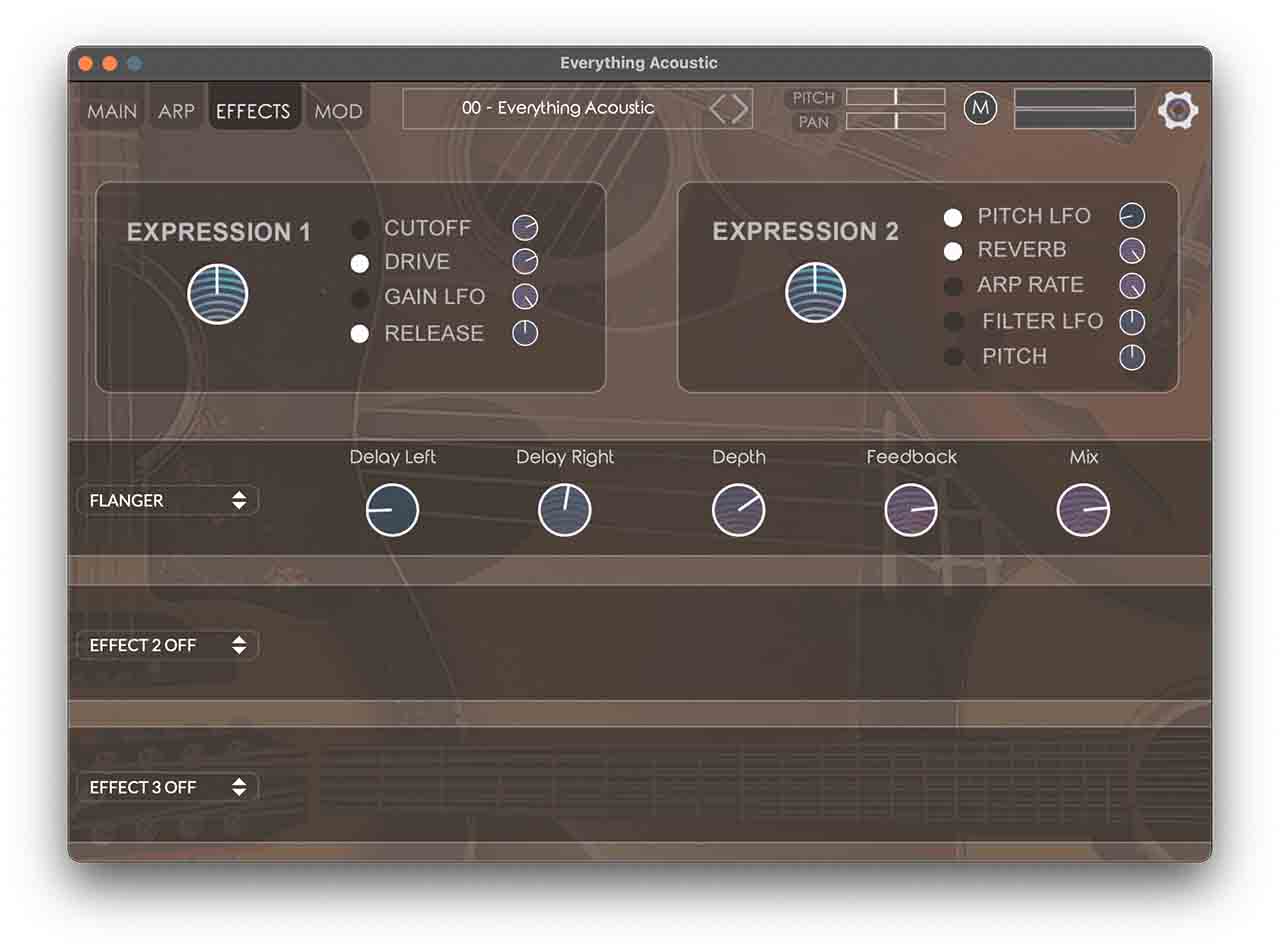Click the flanger Depth knob
The height and width of the screenshot is (952, 1280).
(738, 510)
